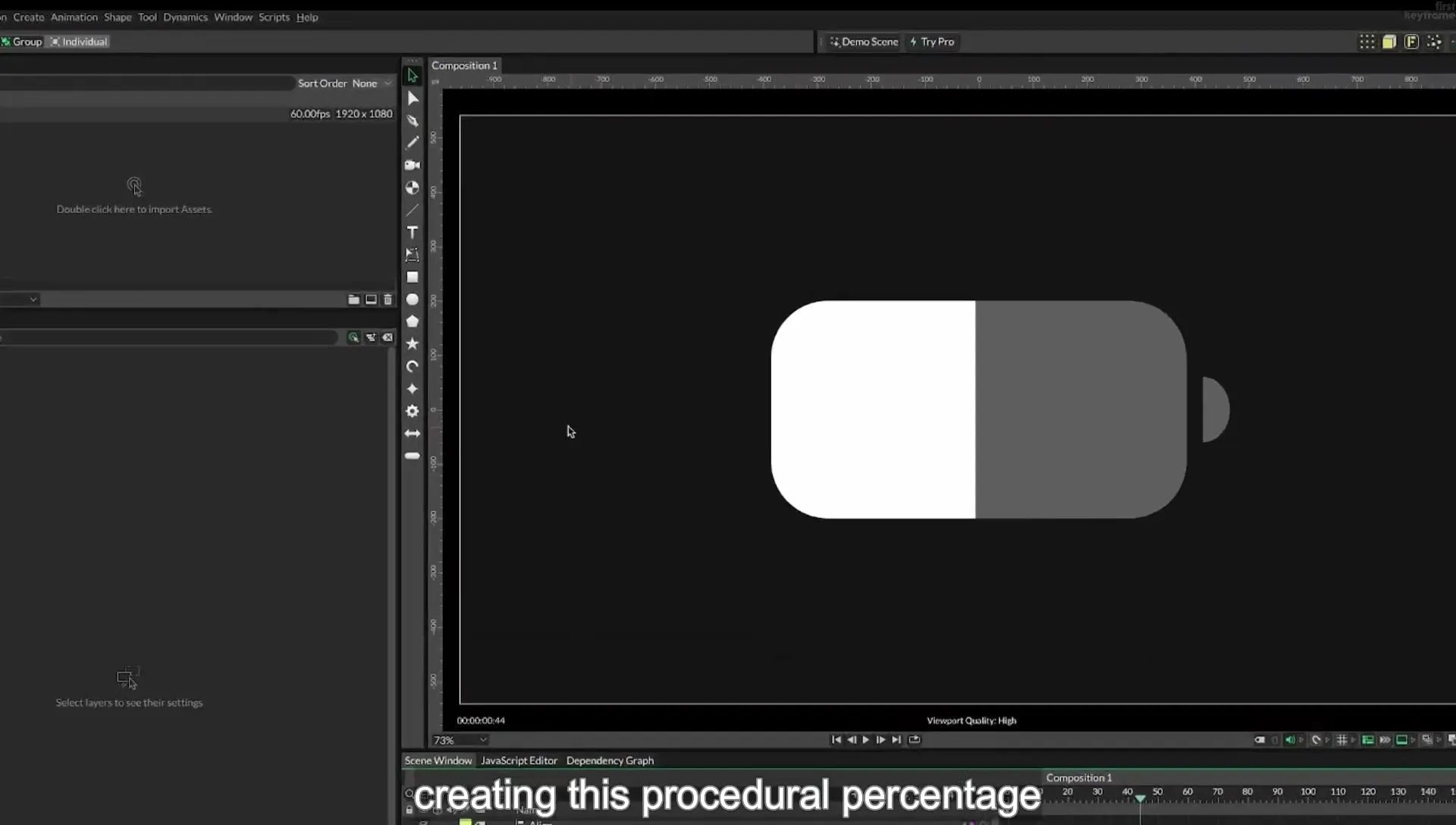The width and height of the screenshot is (1456, 825).
Task: Select the Cog shape tool
Action: click(x=413, y=411)
